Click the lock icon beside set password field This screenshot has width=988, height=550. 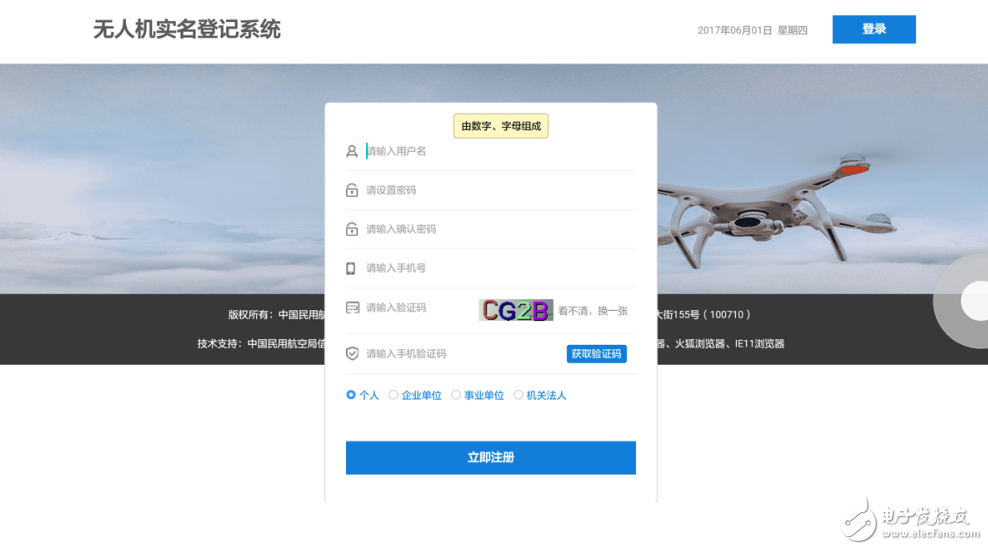352,190
